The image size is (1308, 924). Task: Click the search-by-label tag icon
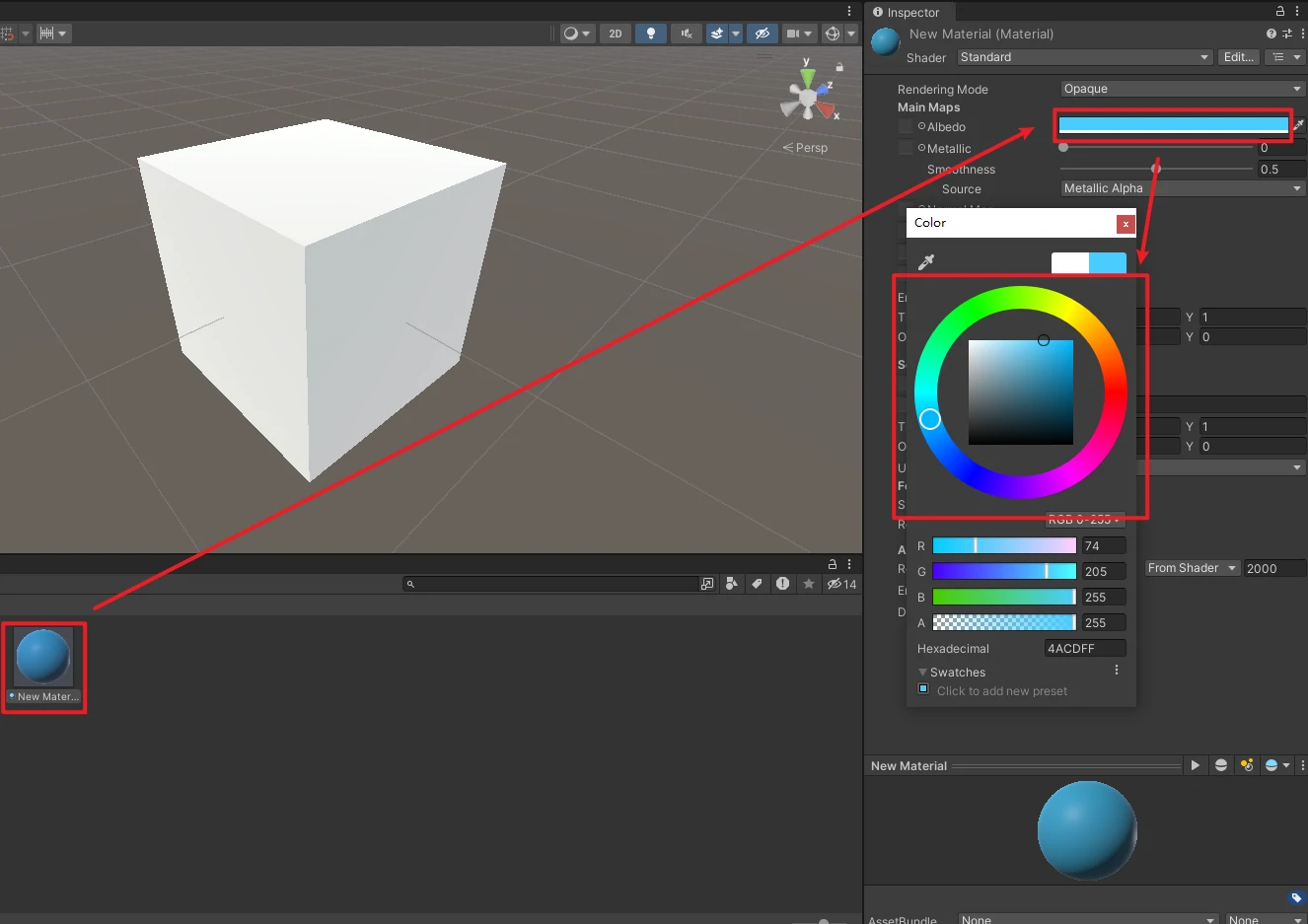pos(757,584)
